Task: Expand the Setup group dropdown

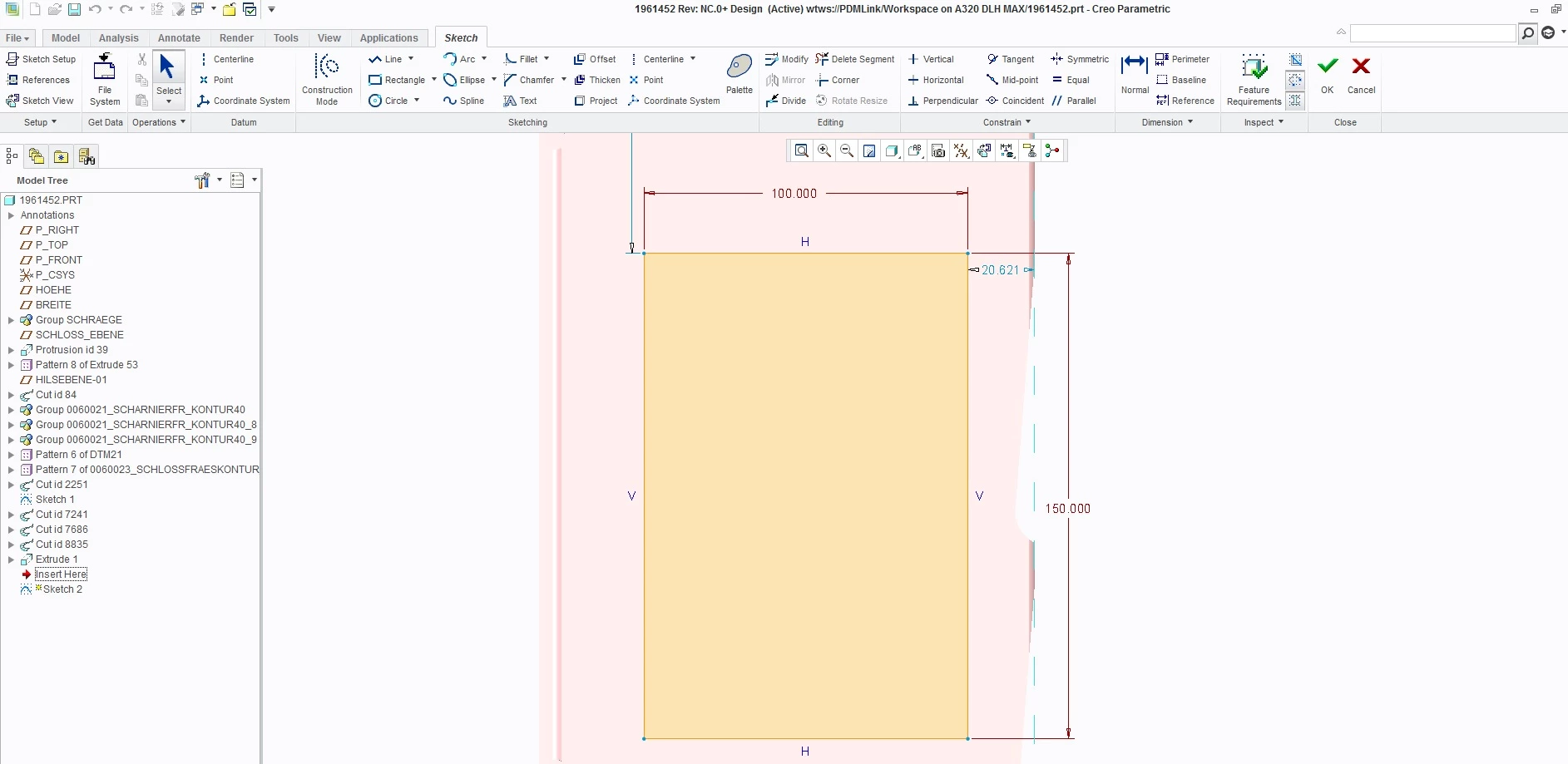Action: 40,122
